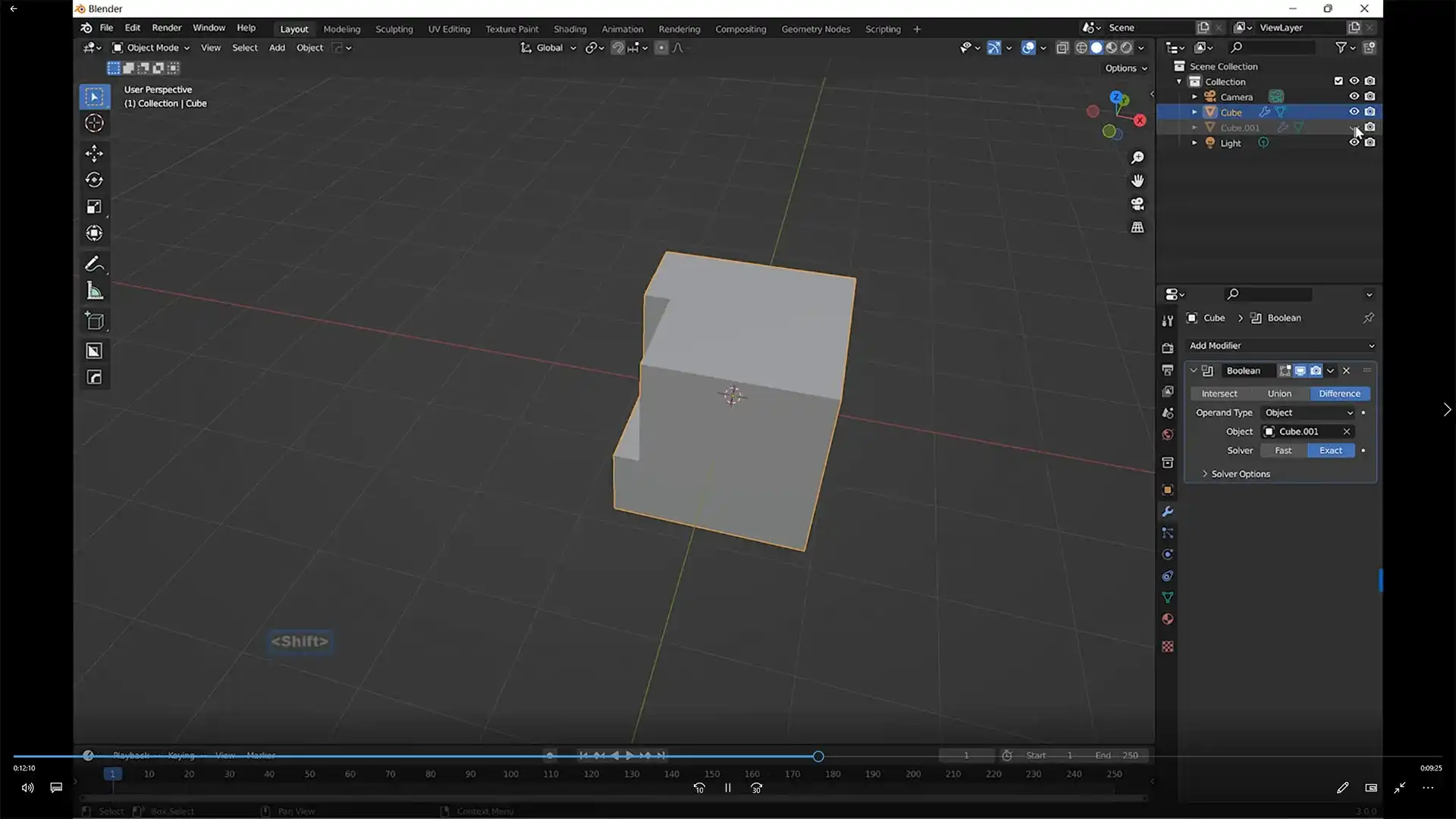Screen dimensions: 1456x819
Task: Switch to camera view using the camera gizmo icon
Action: click(x=1137, y=204)
